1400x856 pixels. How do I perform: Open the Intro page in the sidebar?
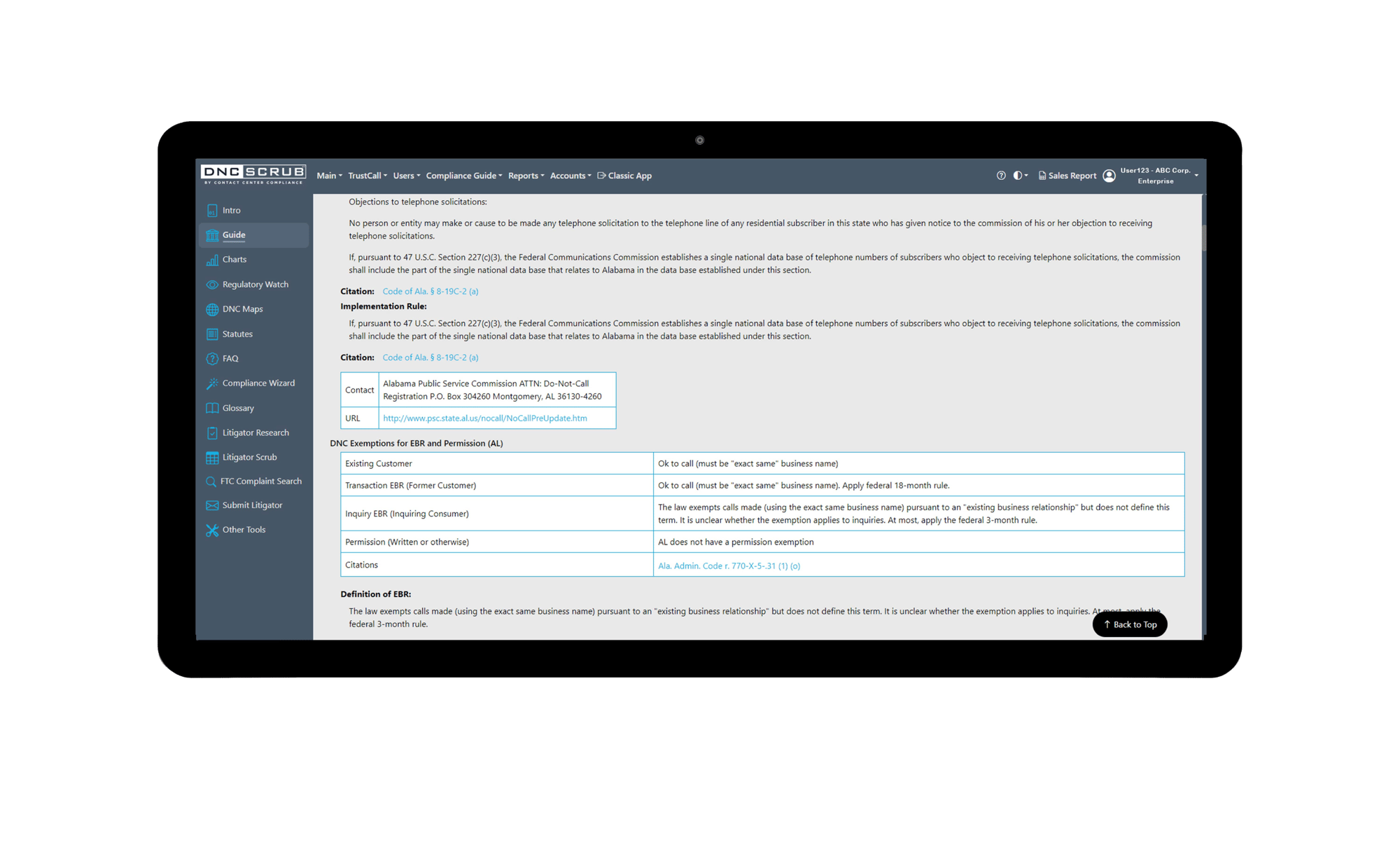pos(231,210)
